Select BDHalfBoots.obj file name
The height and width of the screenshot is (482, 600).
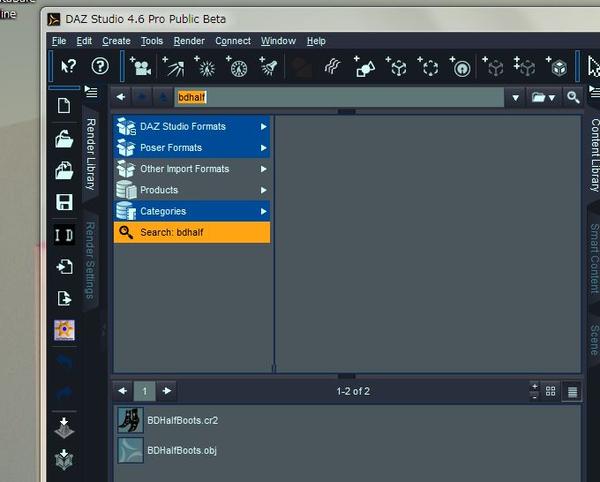182,451
